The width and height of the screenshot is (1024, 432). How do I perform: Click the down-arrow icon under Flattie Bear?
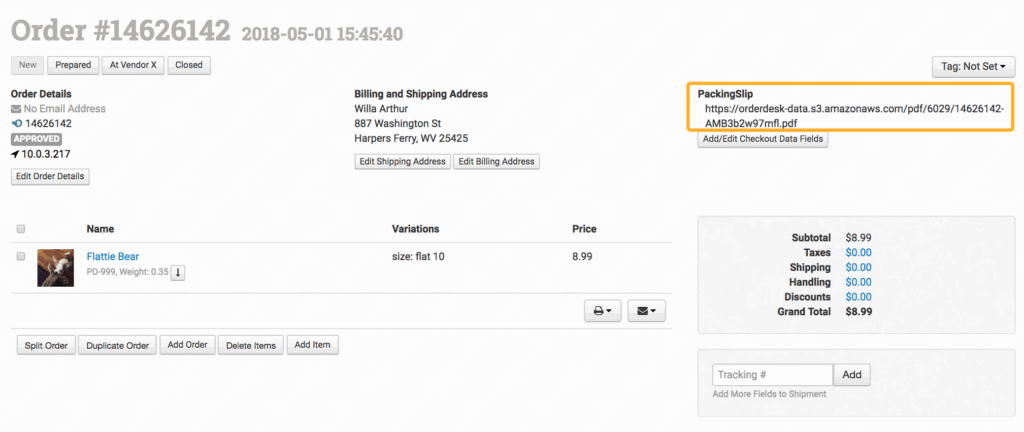[177, 272]
